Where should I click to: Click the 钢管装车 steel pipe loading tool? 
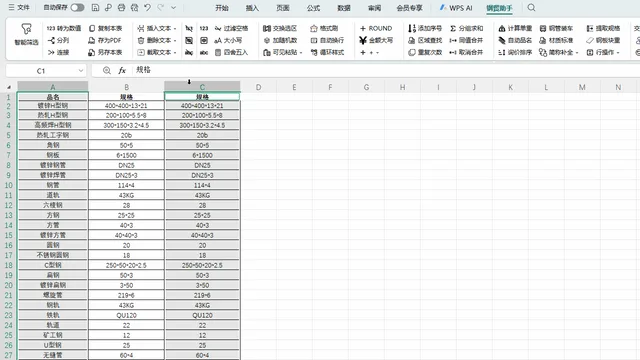click(556, 28)
